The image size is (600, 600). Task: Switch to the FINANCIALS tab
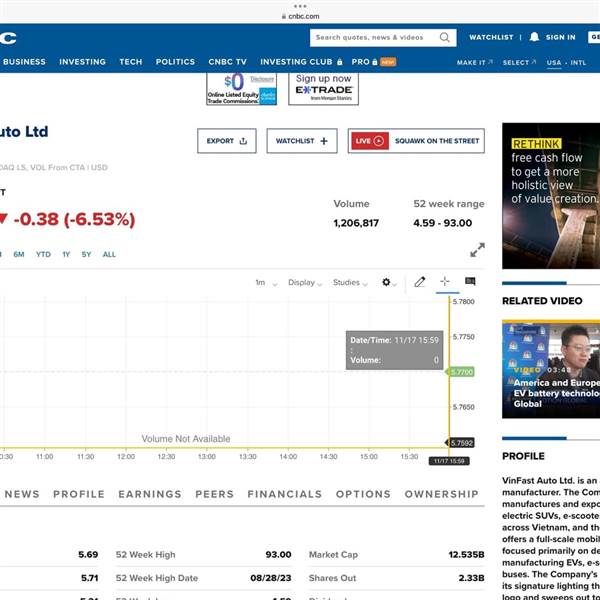[285, 494]
